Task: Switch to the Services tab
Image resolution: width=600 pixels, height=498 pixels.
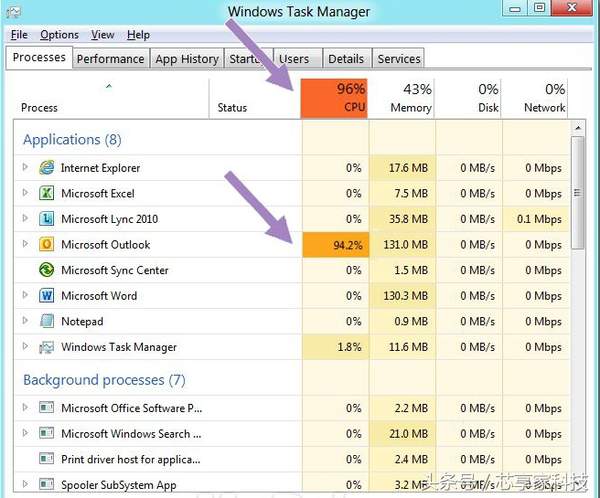Action: (x=399, y=59)
